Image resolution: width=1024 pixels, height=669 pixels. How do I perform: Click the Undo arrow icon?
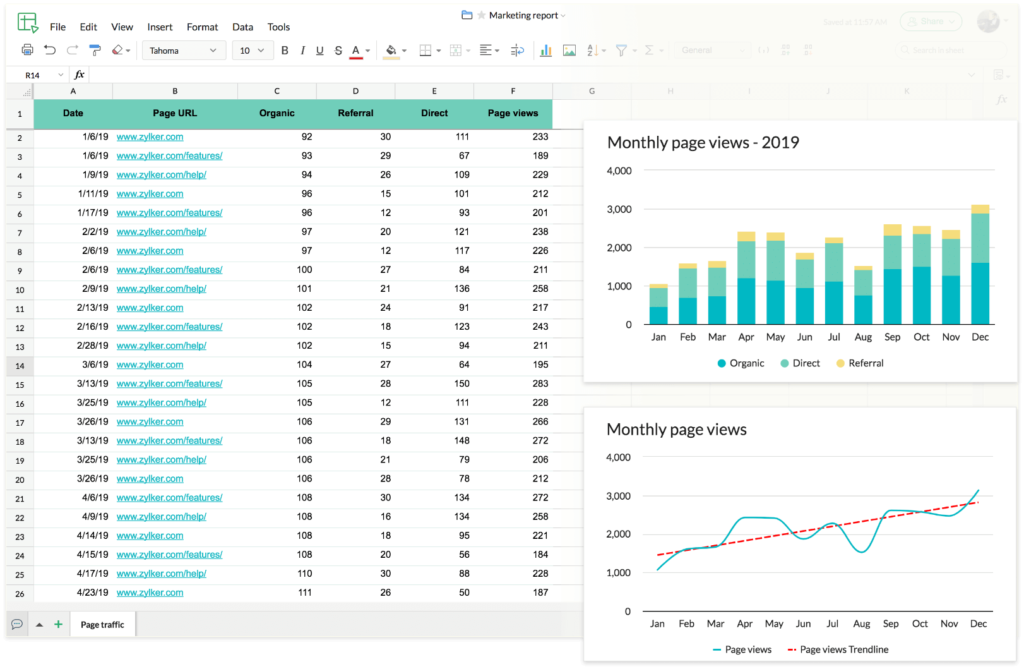(50, 50)
